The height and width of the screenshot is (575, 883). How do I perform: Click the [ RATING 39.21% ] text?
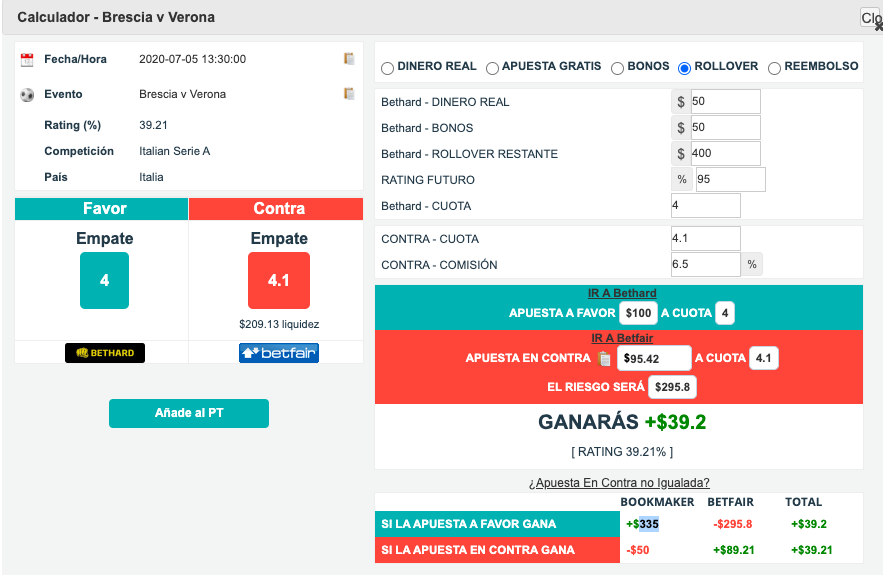(x=622, y=452)
